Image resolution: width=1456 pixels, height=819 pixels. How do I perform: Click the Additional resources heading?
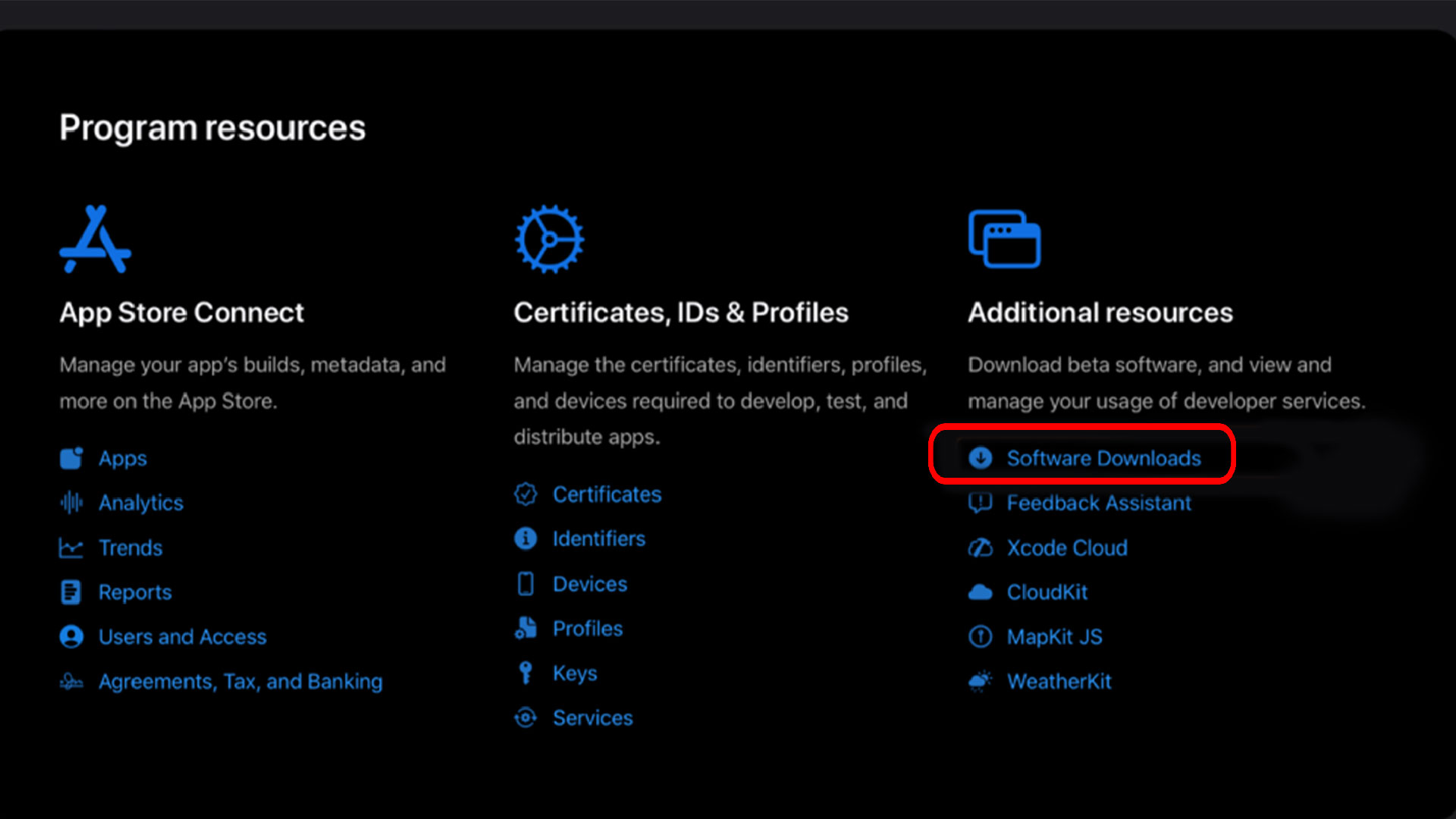pos(1100,312)
